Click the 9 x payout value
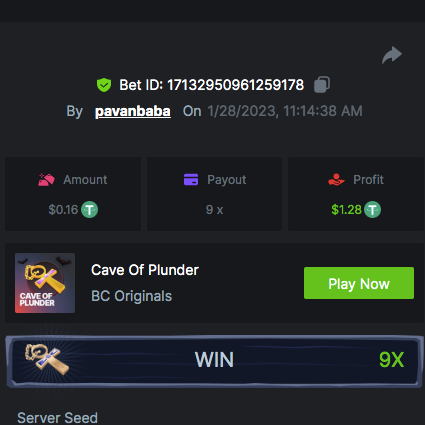The width and height of the screenshot is (425, 425). 214,210
